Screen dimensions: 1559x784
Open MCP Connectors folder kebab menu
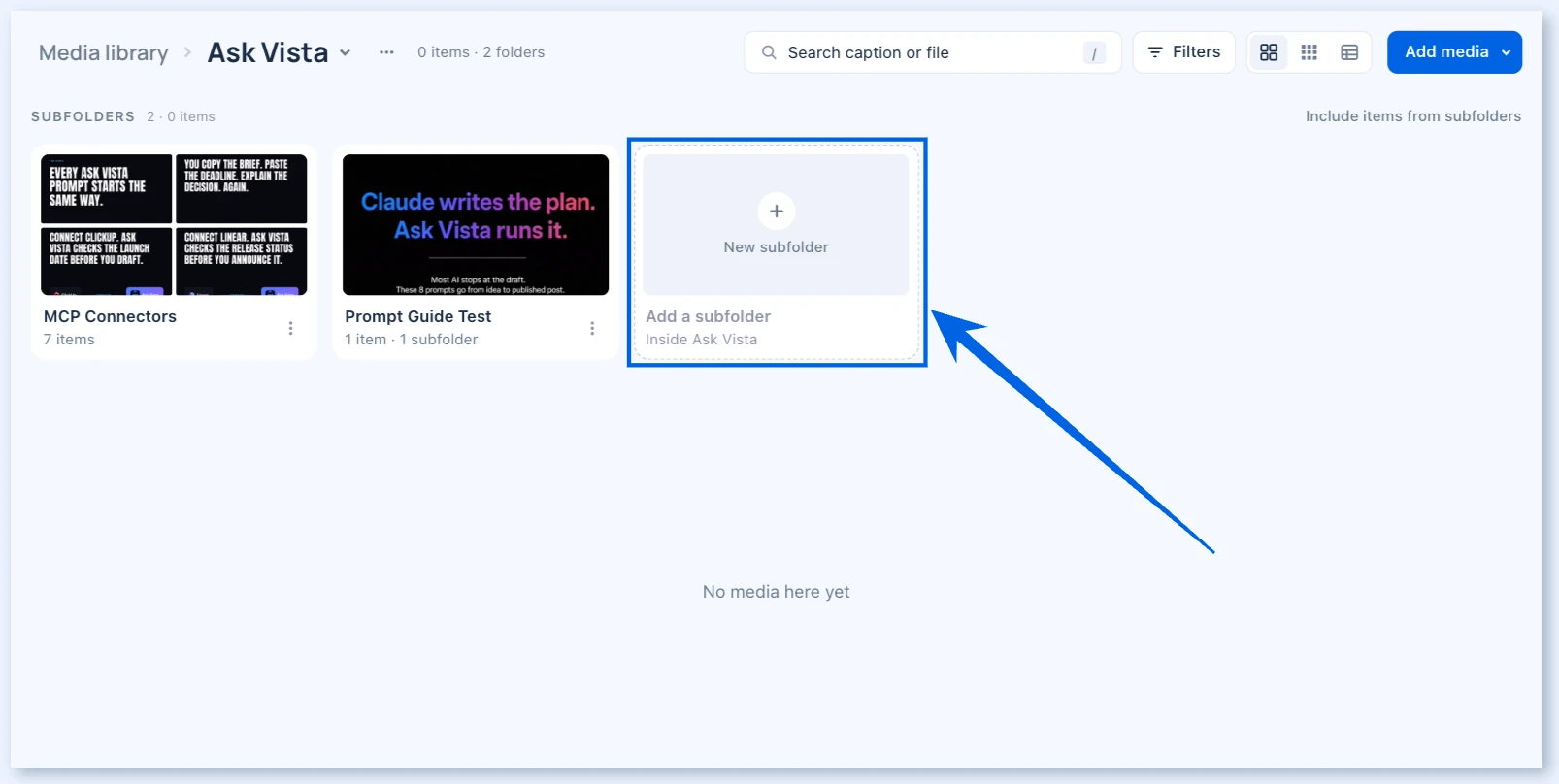290,328
